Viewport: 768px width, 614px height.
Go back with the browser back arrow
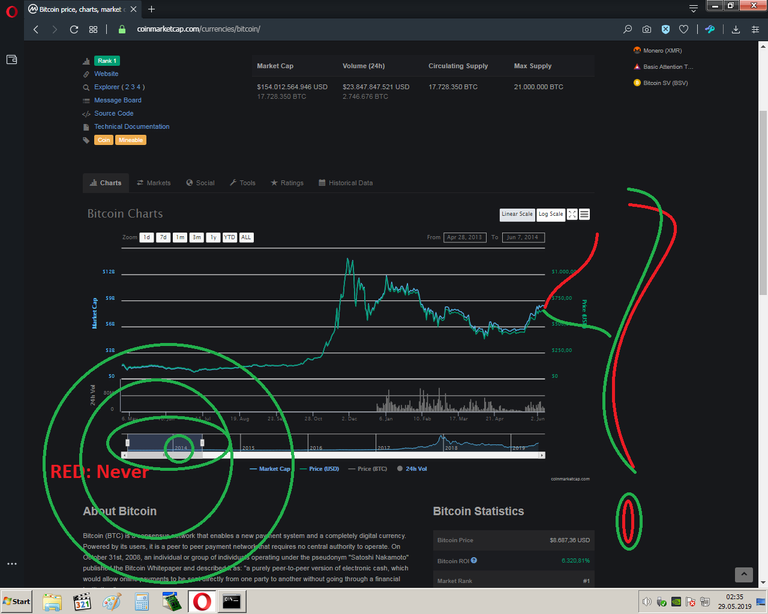coord(36,29)
